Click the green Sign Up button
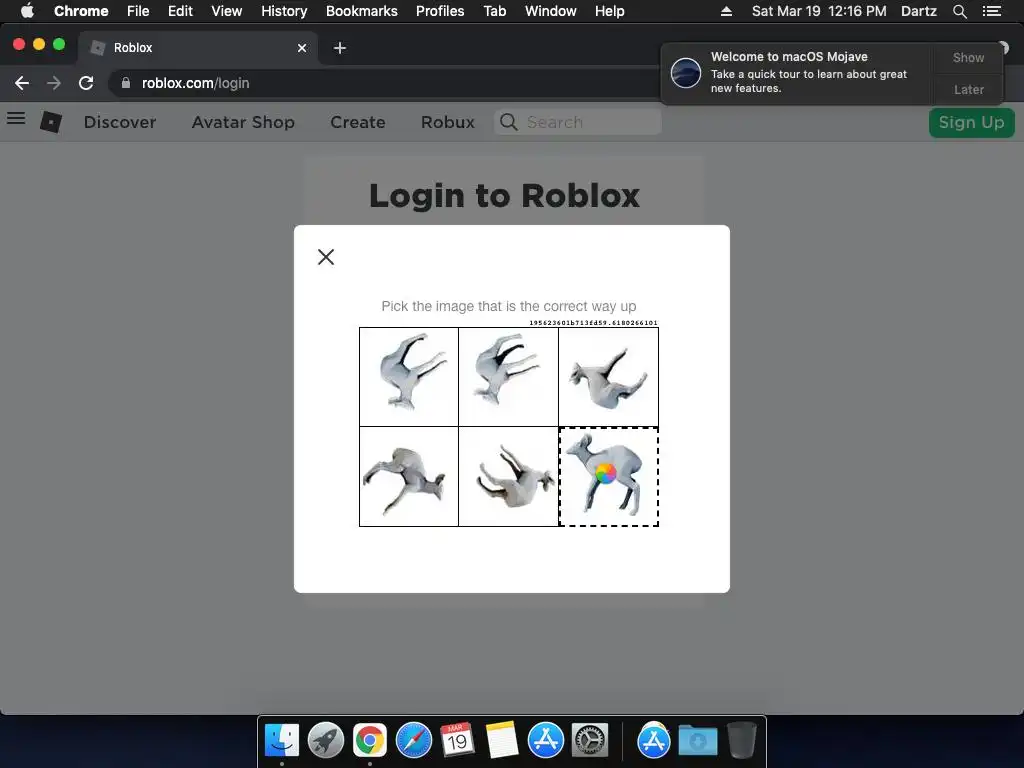 click(971, 123)
